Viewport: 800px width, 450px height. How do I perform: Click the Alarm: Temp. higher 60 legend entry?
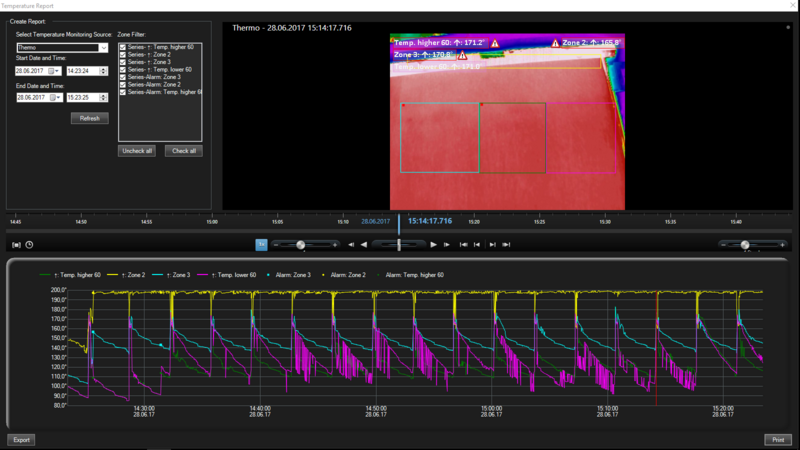click(x=410, y=275)
